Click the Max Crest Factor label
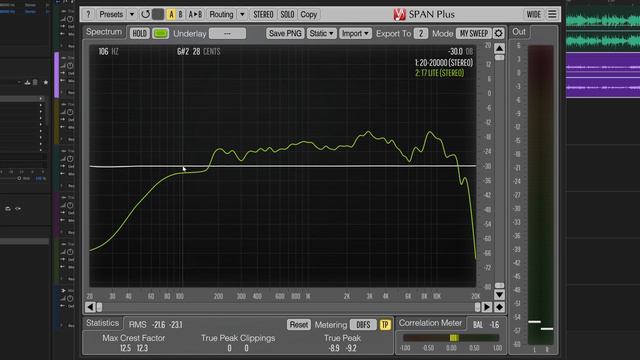The width and height of the screenshot is (640, 360). (133, 338)
